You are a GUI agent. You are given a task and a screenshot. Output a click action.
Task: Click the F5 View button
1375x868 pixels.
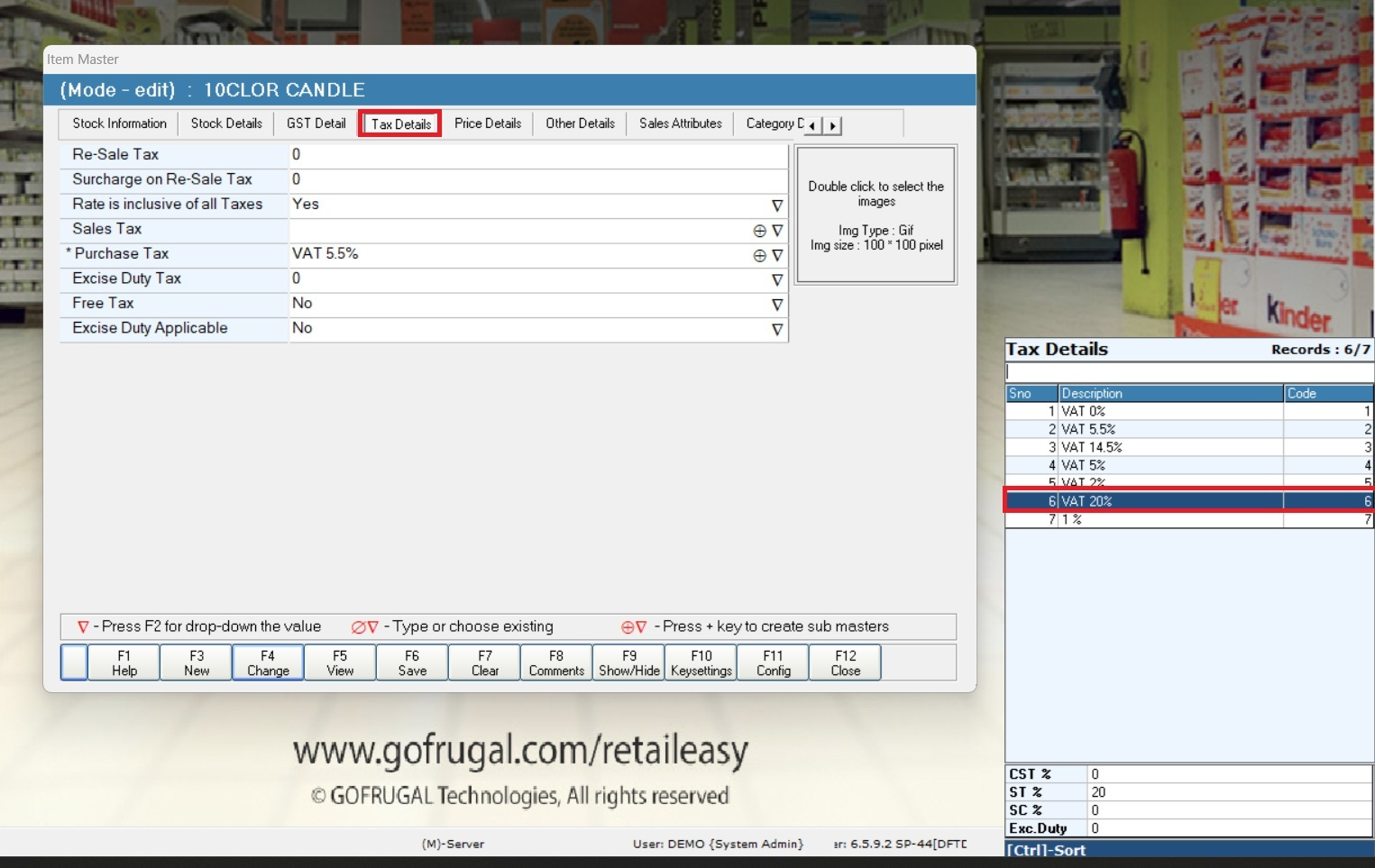click(x=340, y=662)
